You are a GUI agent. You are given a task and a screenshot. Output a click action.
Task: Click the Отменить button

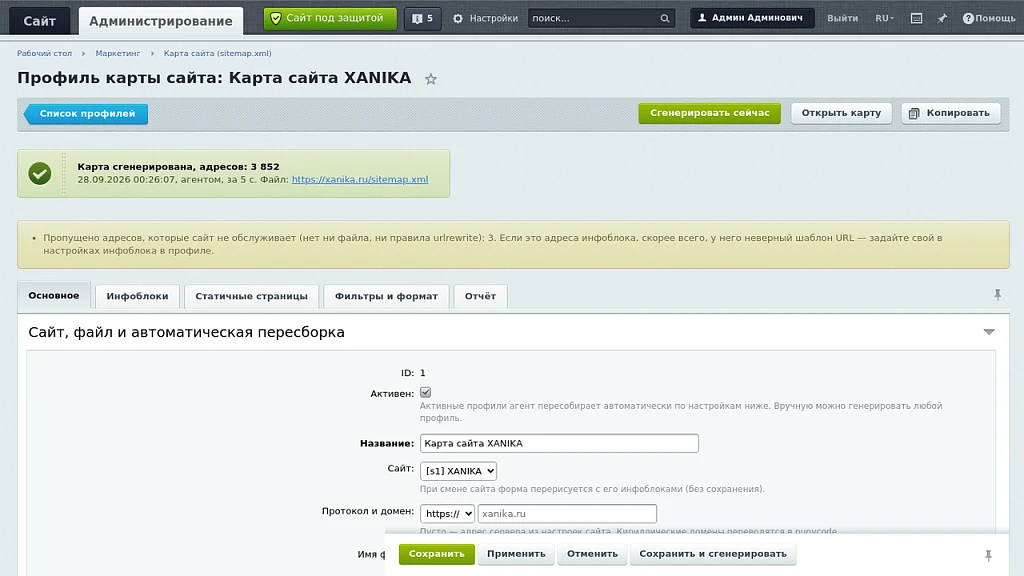pos(592,554)
